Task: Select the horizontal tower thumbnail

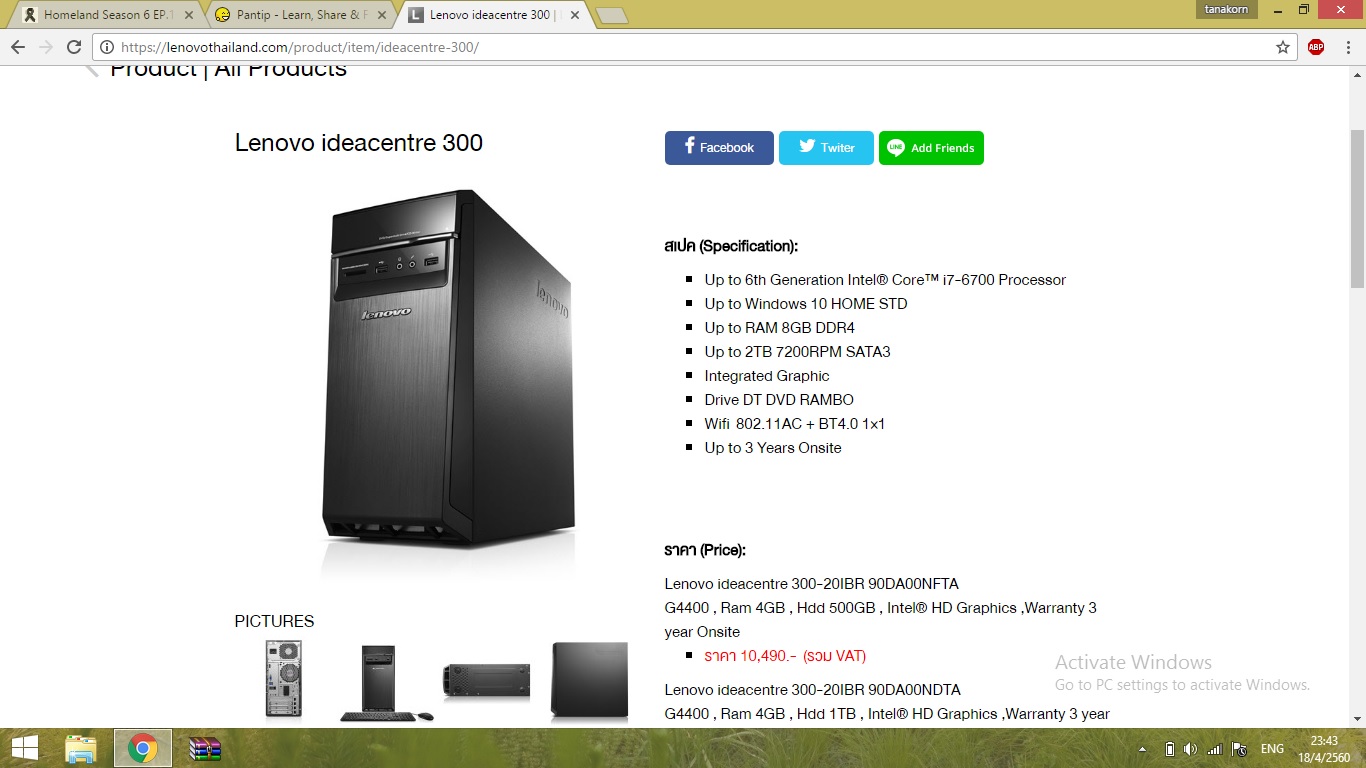Action: [x=487, y=681]
